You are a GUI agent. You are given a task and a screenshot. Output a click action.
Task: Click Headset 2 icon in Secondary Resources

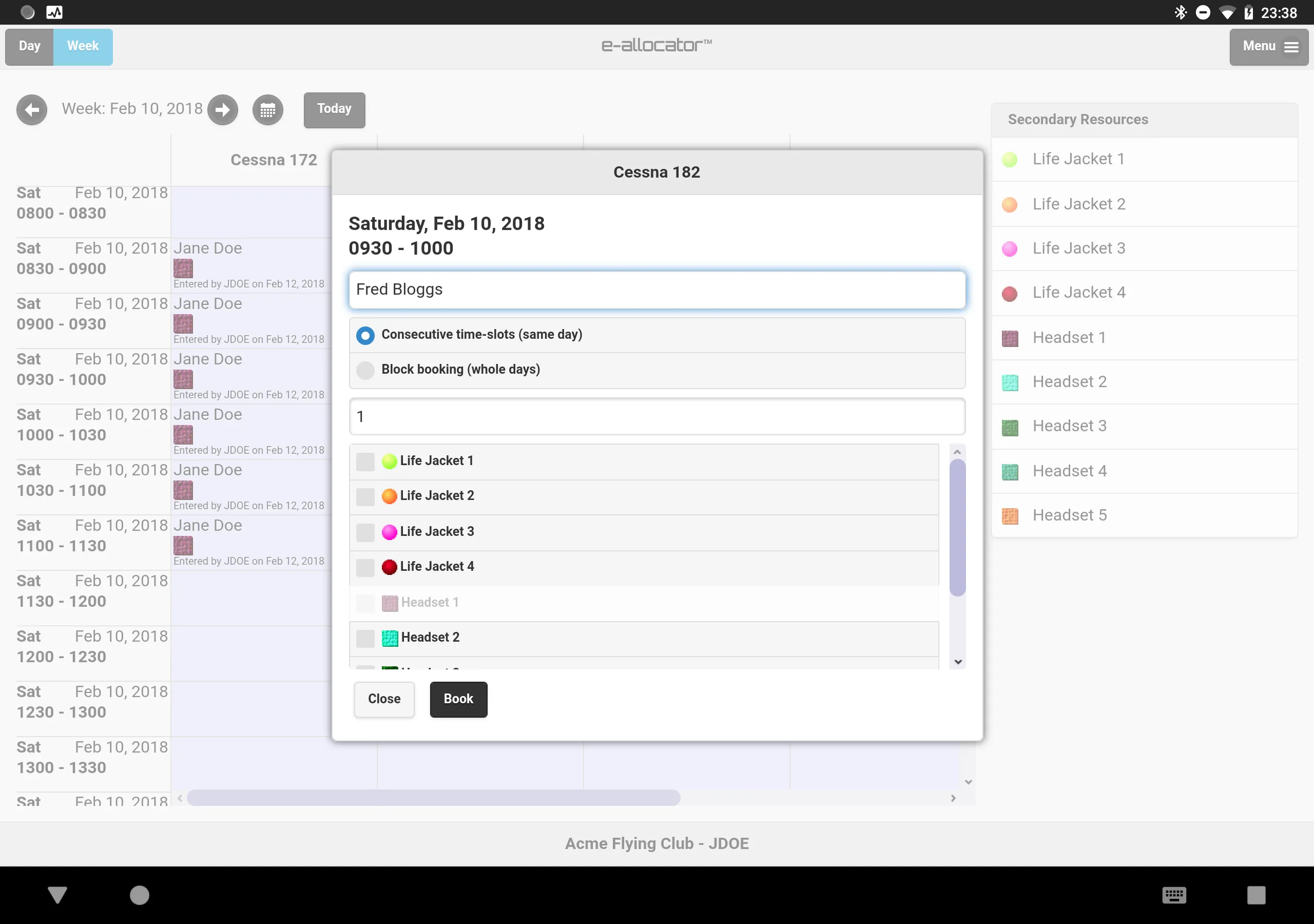click(x=1010, y=382)
